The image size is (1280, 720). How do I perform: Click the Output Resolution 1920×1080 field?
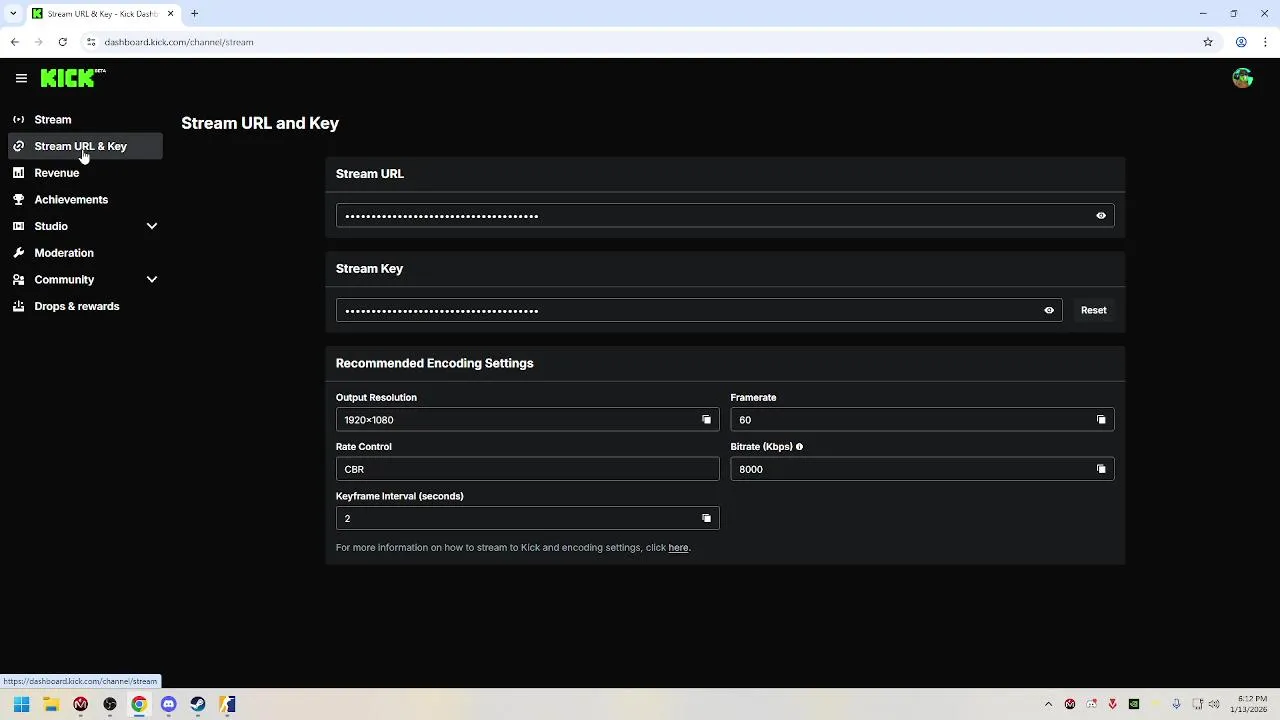527,420
